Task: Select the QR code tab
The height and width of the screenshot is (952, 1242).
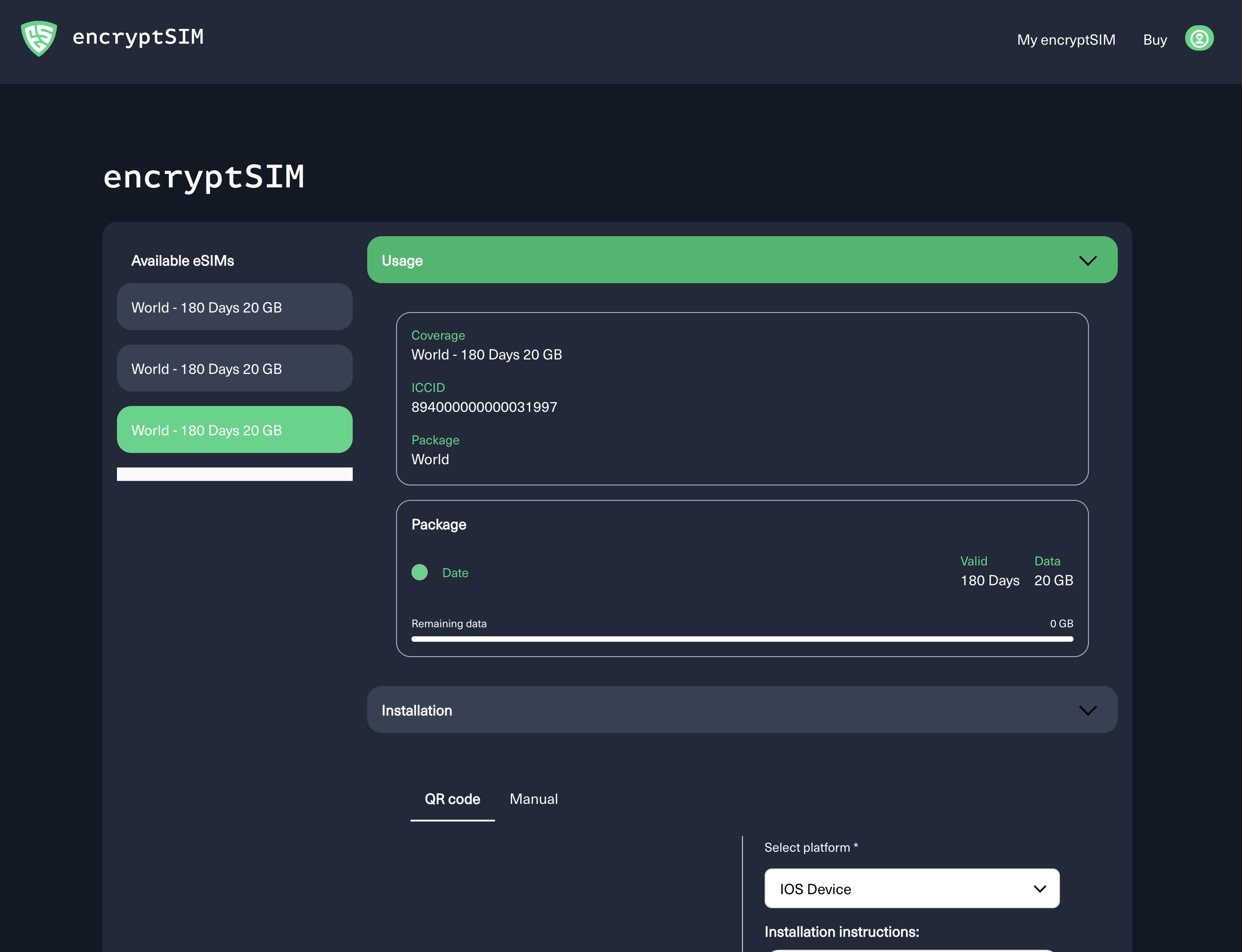Action: tap(452, 799)
